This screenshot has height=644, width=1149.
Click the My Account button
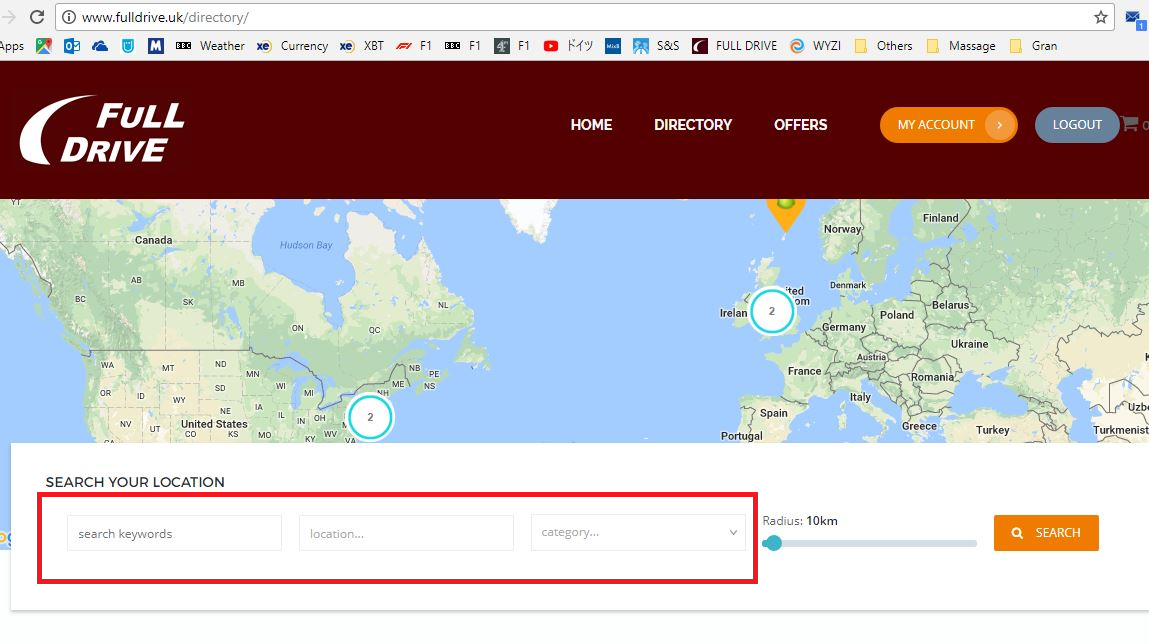tap(948, 125)
